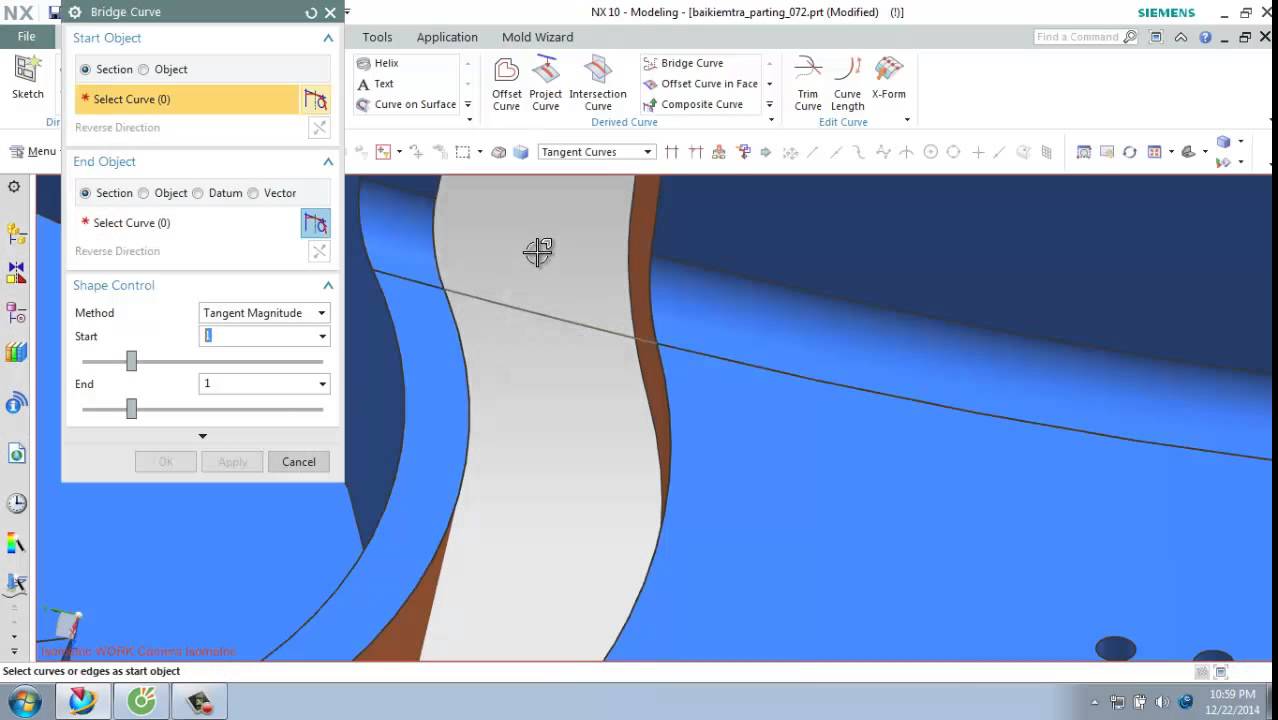Click the Start Object curve selection icon
Image resolution: width=1278 pixels, height=720 pixels.
coord(316,99)
